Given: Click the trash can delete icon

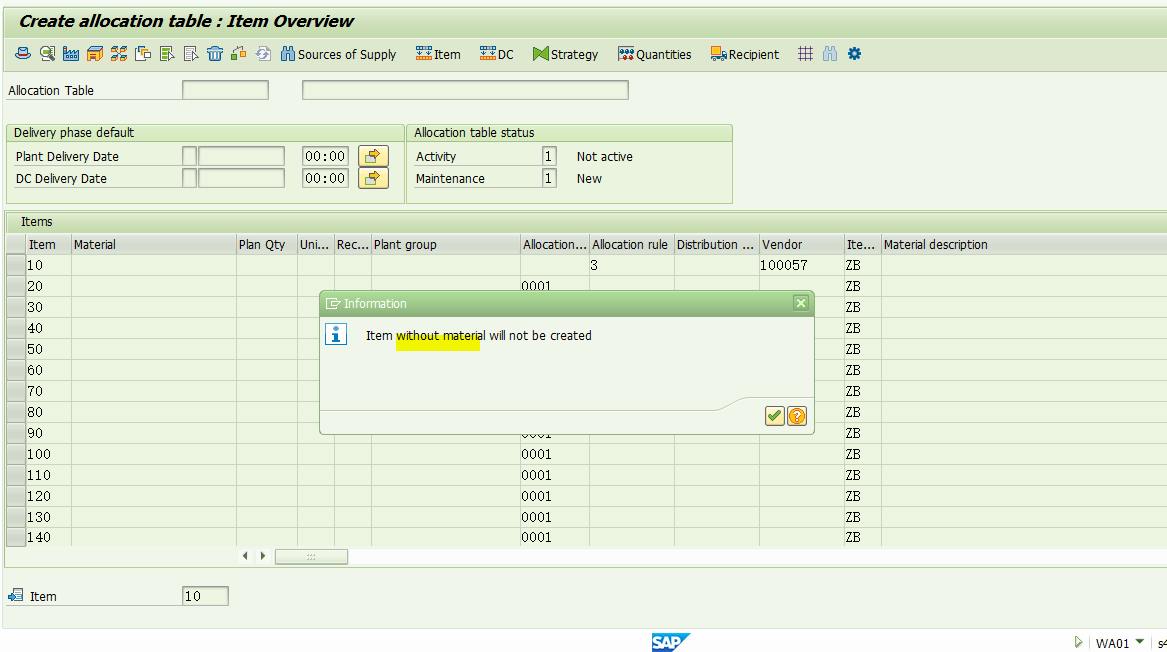Looking at the screenshot, I should (215, 54).
